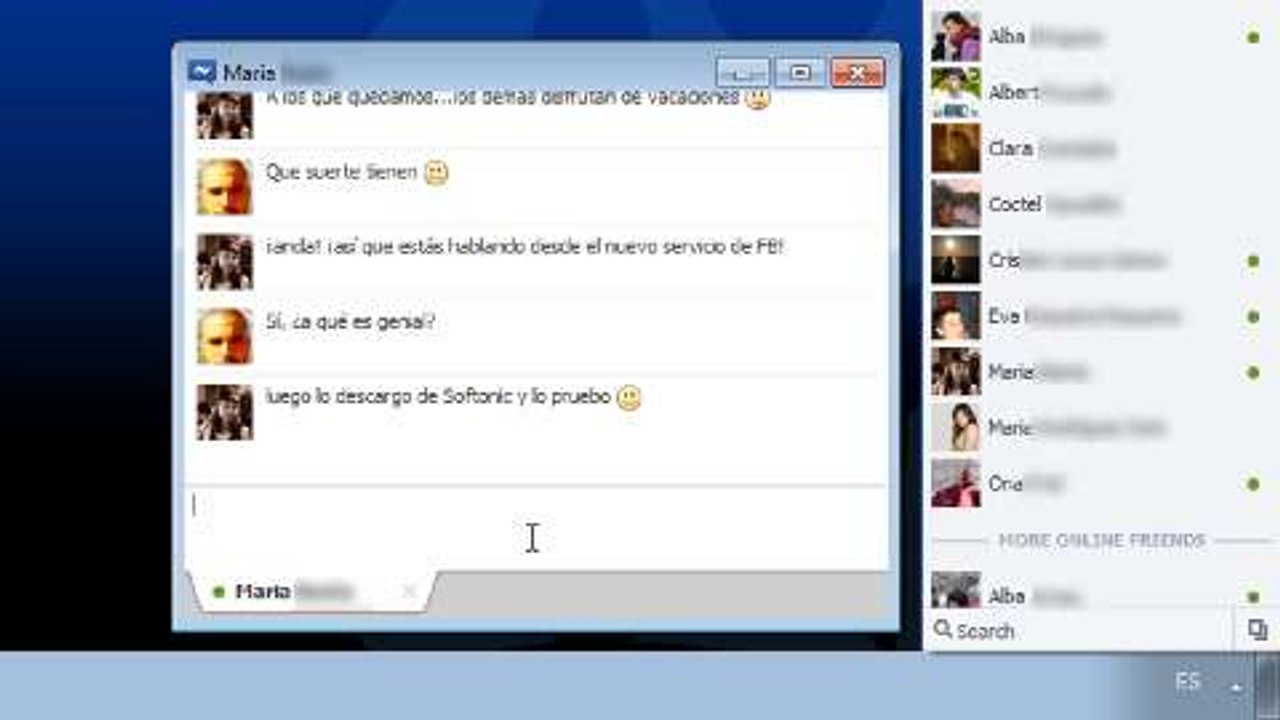Click smiley after 'lo pruebo' message

[628, 397]
